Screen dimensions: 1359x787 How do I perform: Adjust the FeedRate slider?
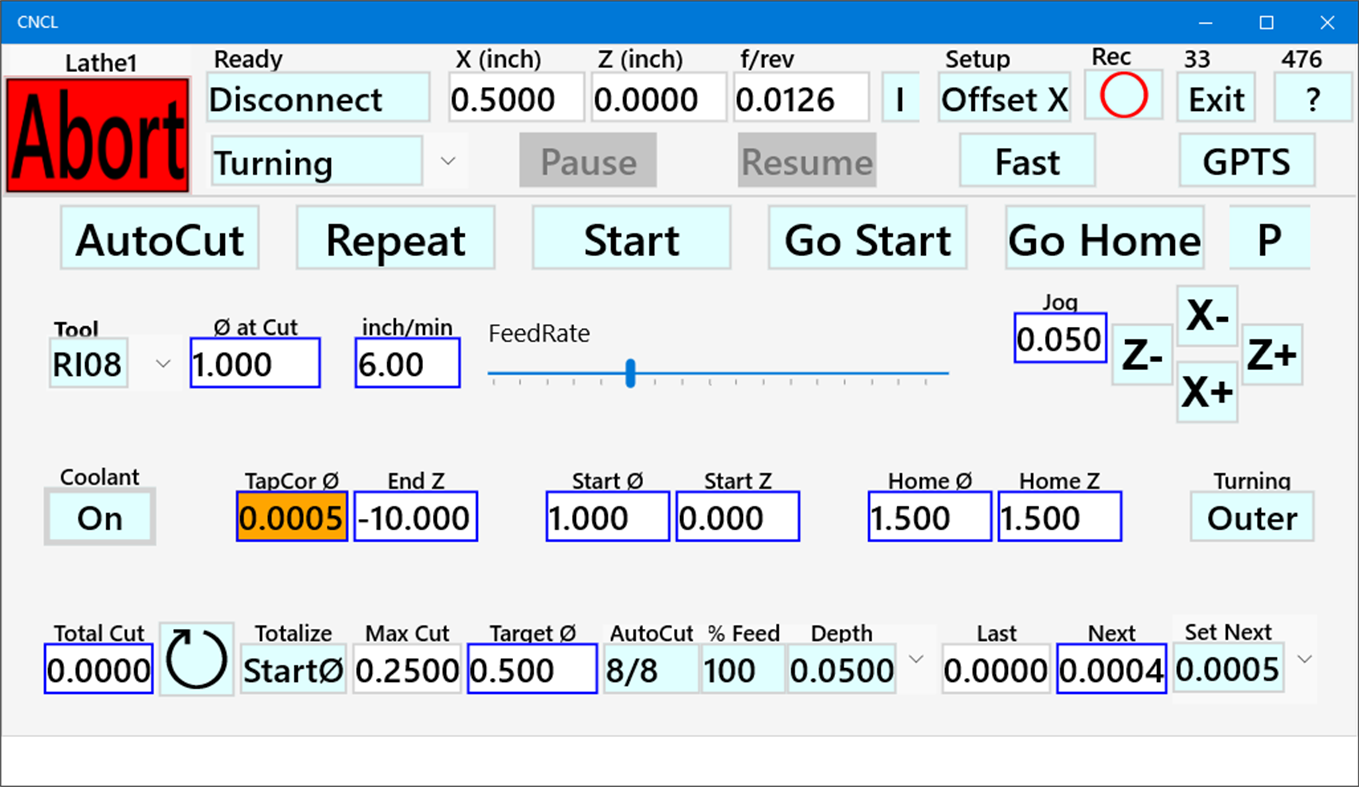point(631,372)
